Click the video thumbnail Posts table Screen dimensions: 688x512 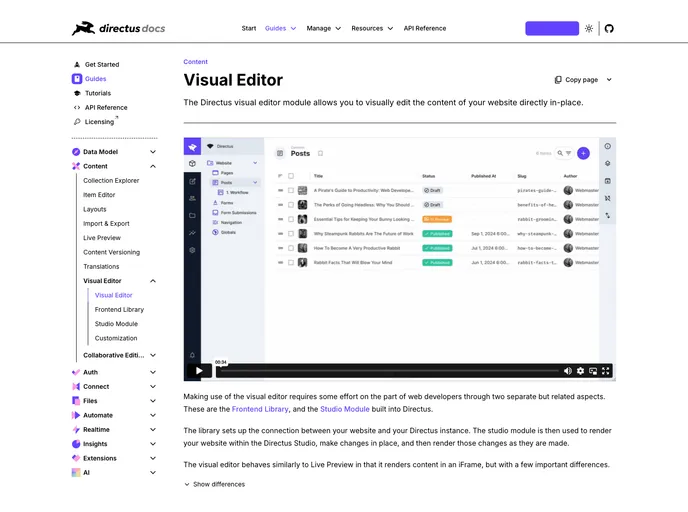pos(437,219)
